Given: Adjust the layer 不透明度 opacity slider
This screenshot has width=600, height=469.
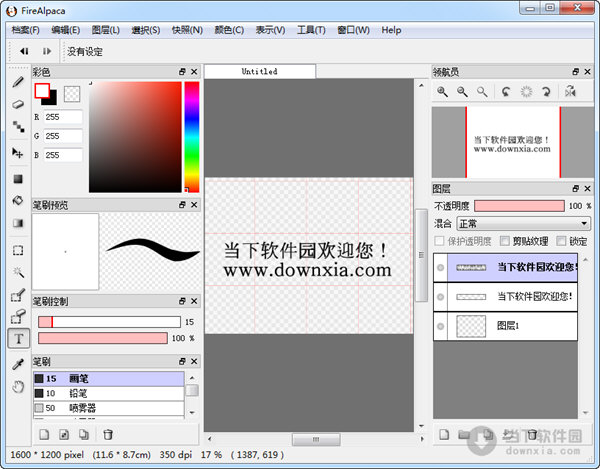Looking at the screenshot, I should (x=519, y=206).
